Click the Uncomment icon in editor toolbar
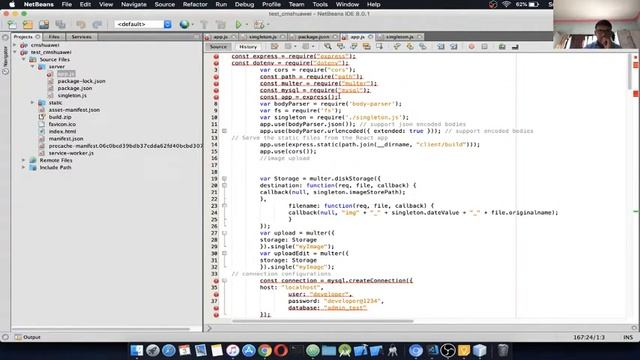Screen dimensions: 640x360 pyautogui.click(x=515, y=47)
